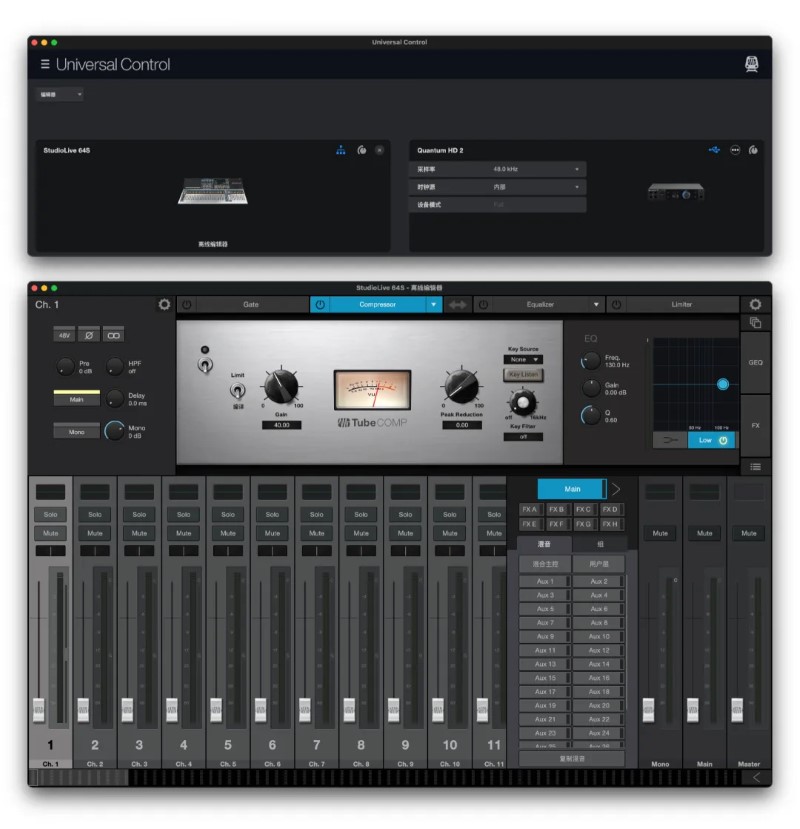This screenshot has width=800, height=829.
Task: Switch to the Limiter tab
Action: click(x=682, y=305)
